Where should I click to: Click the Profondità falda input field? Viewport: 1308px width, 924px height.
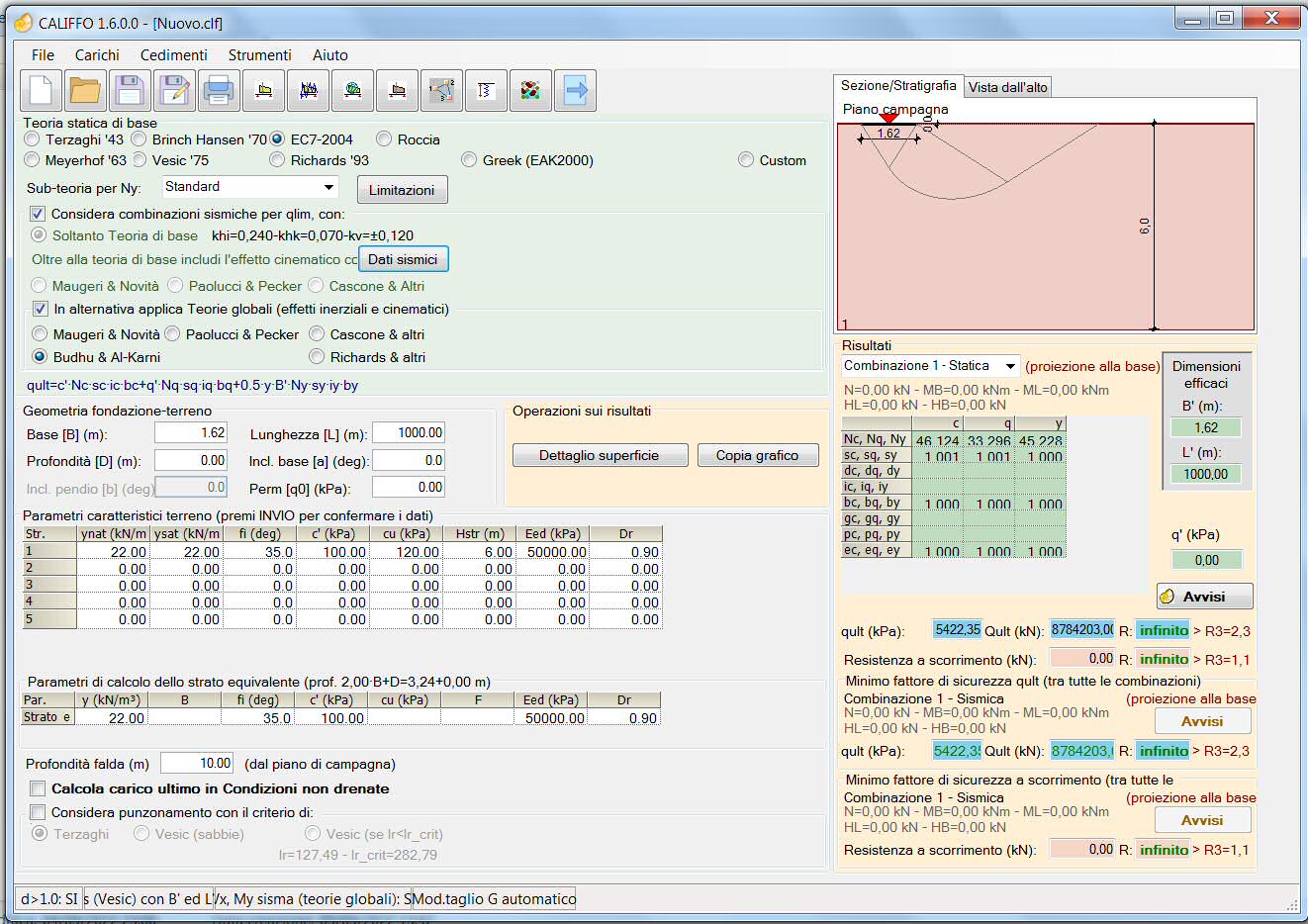(197, 763)
